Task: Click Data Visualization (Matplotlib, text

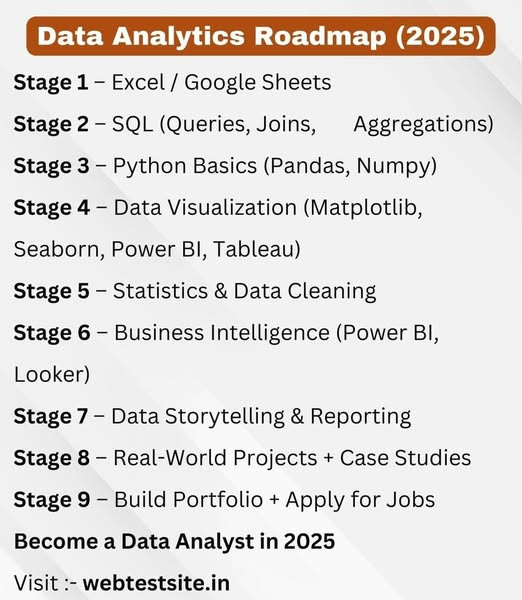Action: (268, 208)
